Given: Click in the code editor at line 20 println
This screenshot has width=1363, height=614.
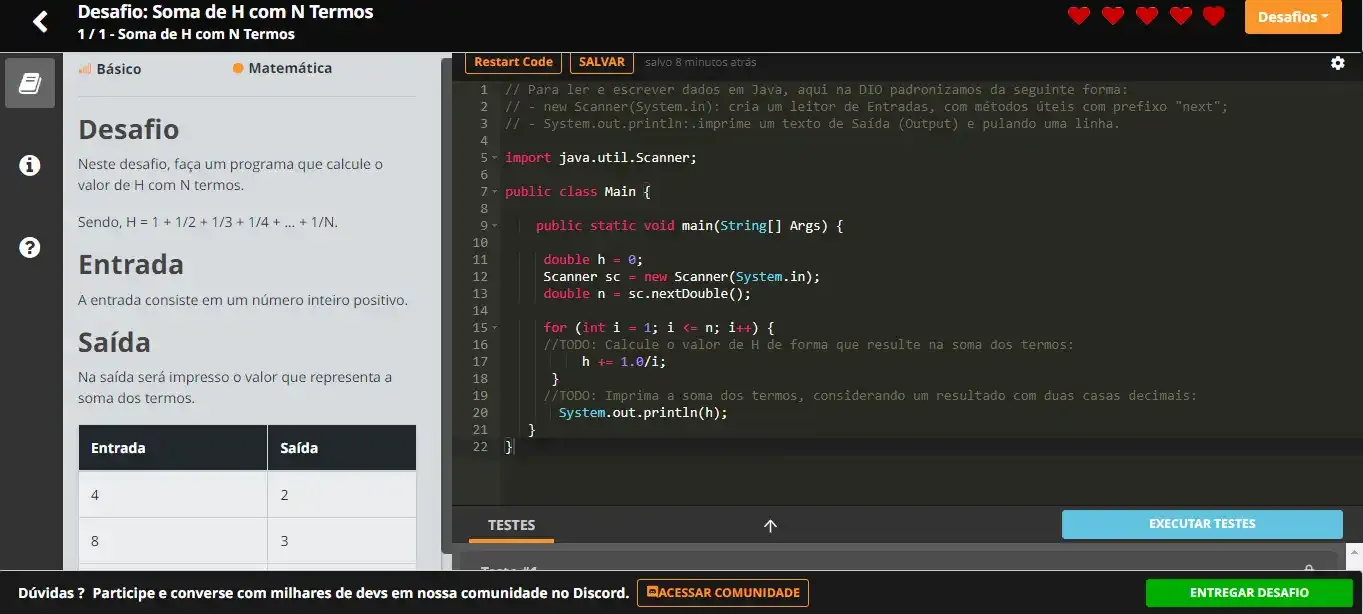Looking at the screenshot, I should (x=643, y=413).
